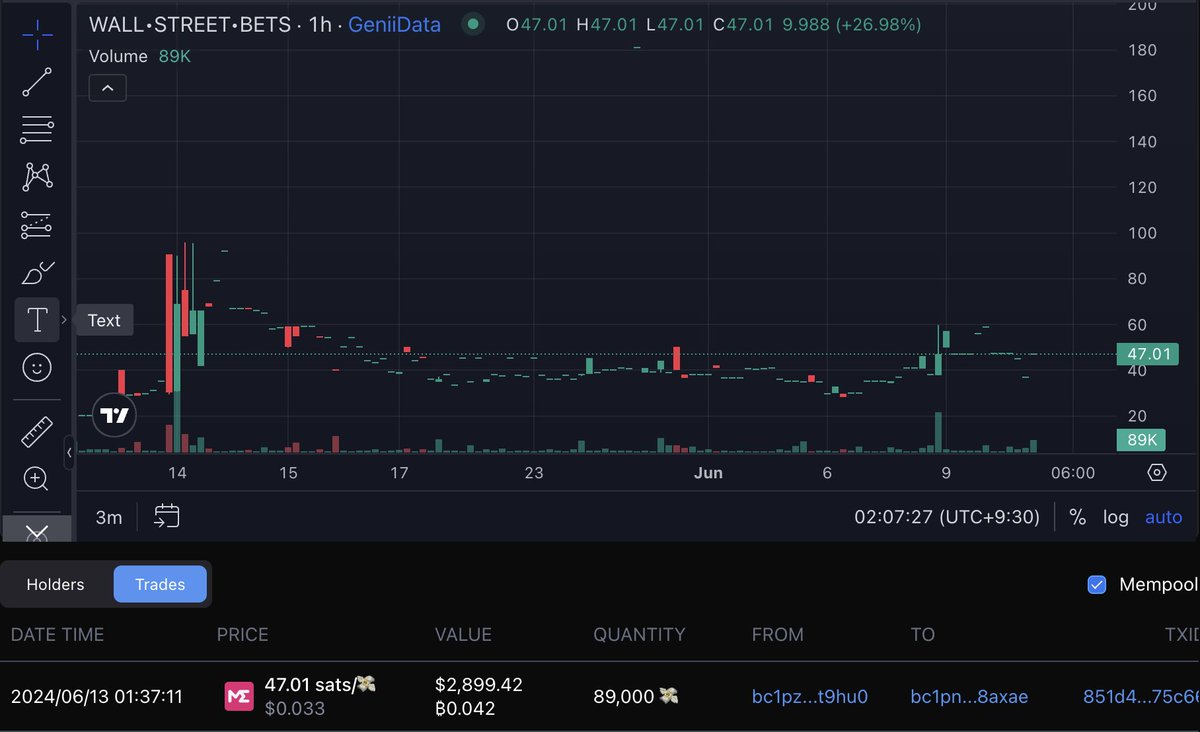Open the Fibonacci retracement lines tool
Screen dimensions: 1200x732
point(37,129)
